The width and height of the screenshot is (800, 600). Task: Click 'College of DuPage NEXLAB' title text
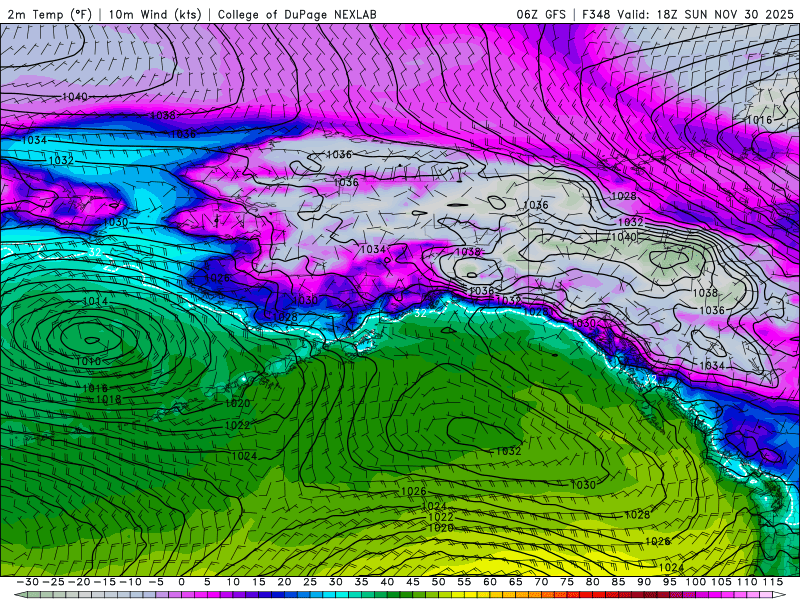point(297,14)
